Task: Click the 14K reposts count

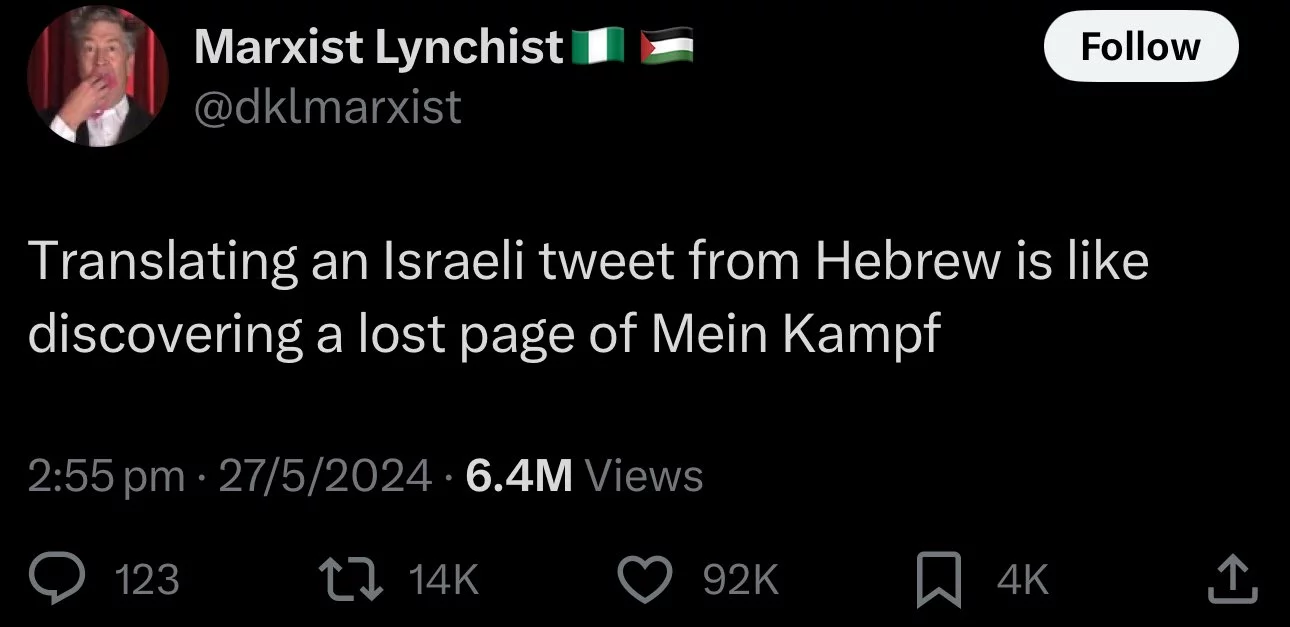Action: [446, 580]
